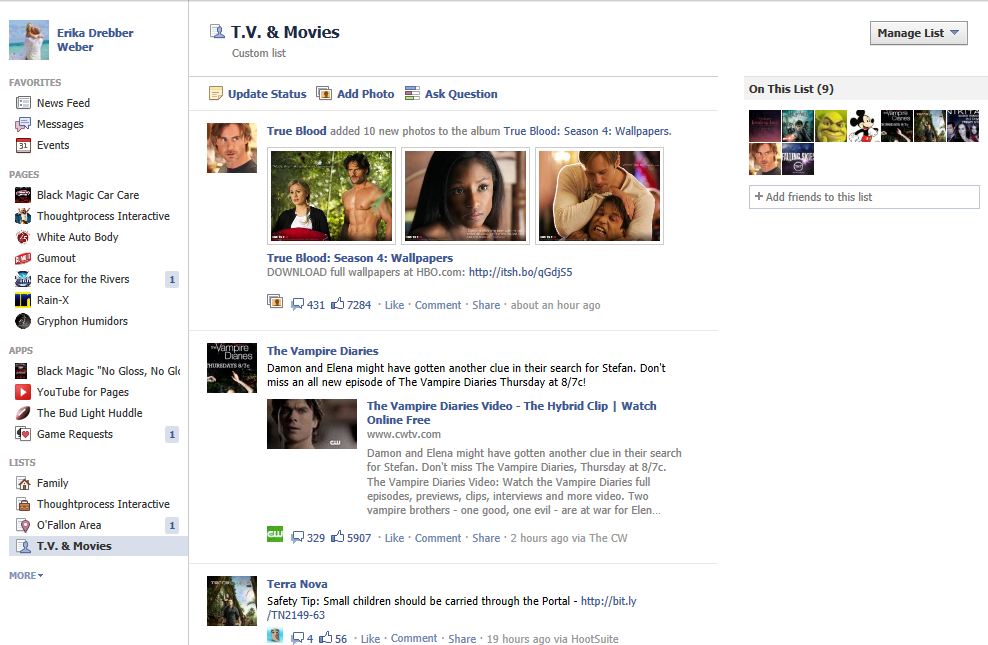988x645 pixels.
Task: Open the YouTube for Pages app icon
Action: (23, 392)
